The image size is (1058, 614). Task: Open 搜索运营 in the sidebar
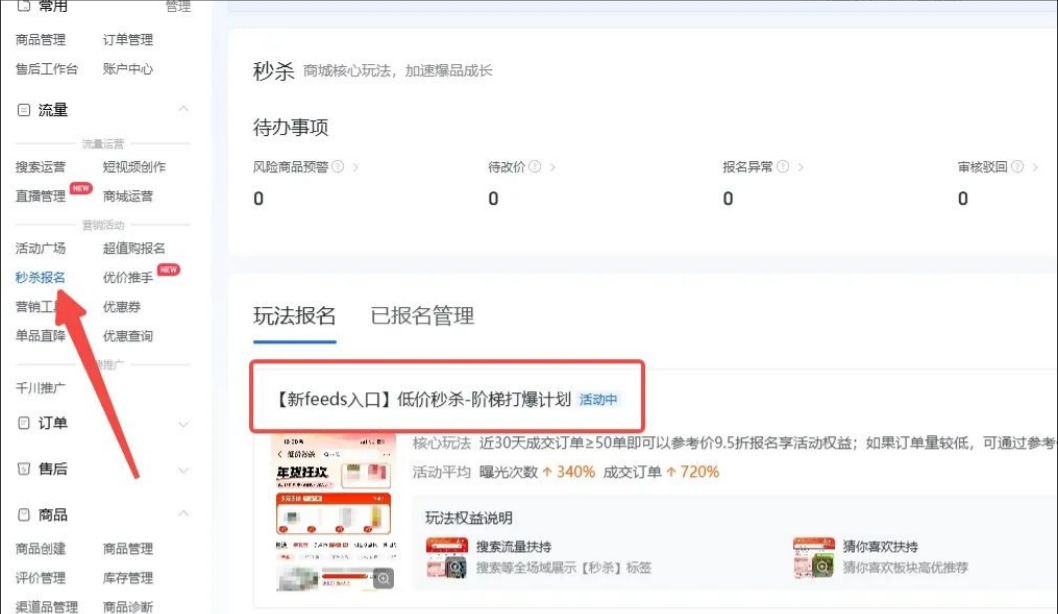point(40,167)
